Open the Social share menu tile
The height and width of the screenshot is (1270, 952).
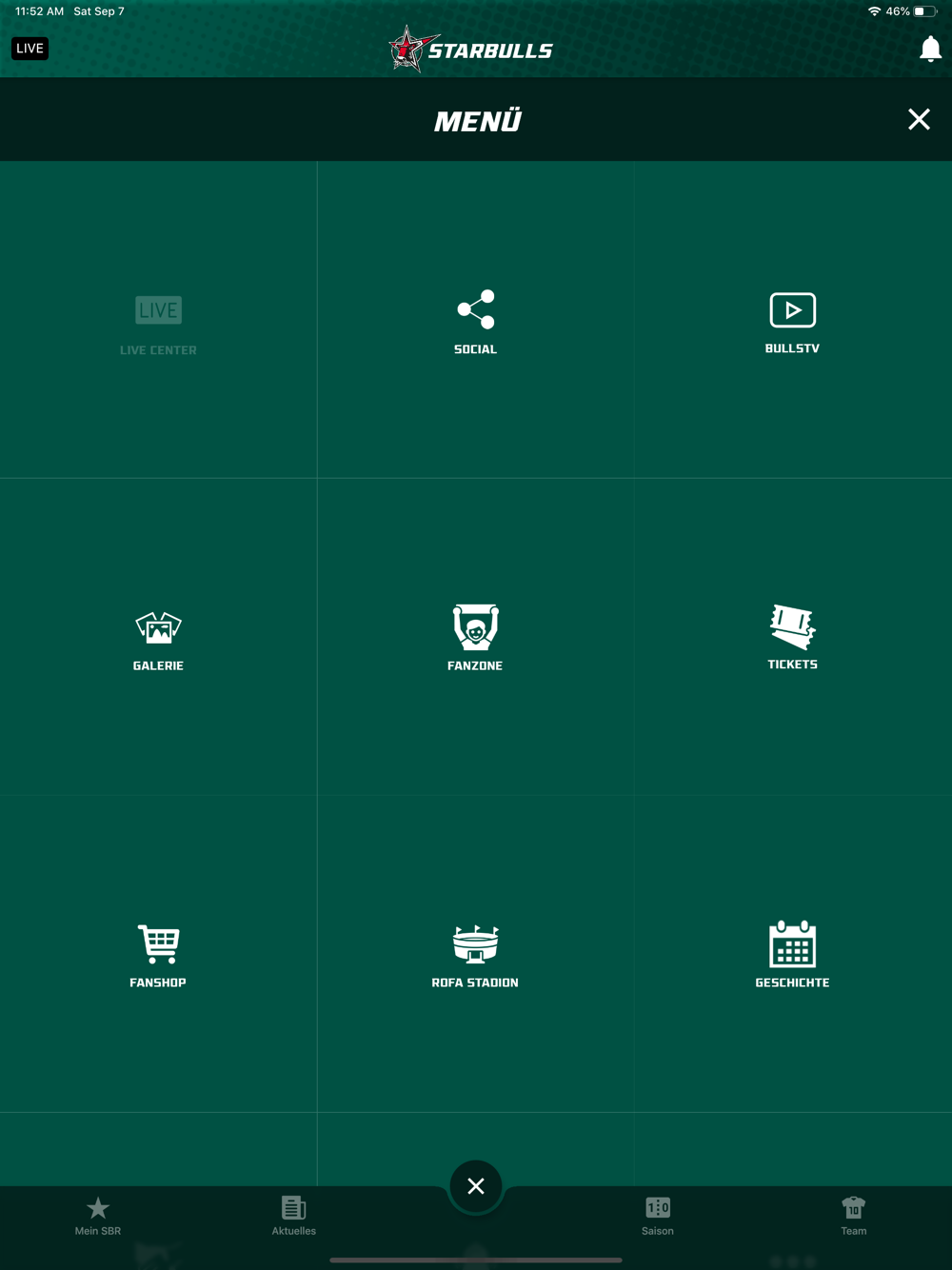click(475, 320)
